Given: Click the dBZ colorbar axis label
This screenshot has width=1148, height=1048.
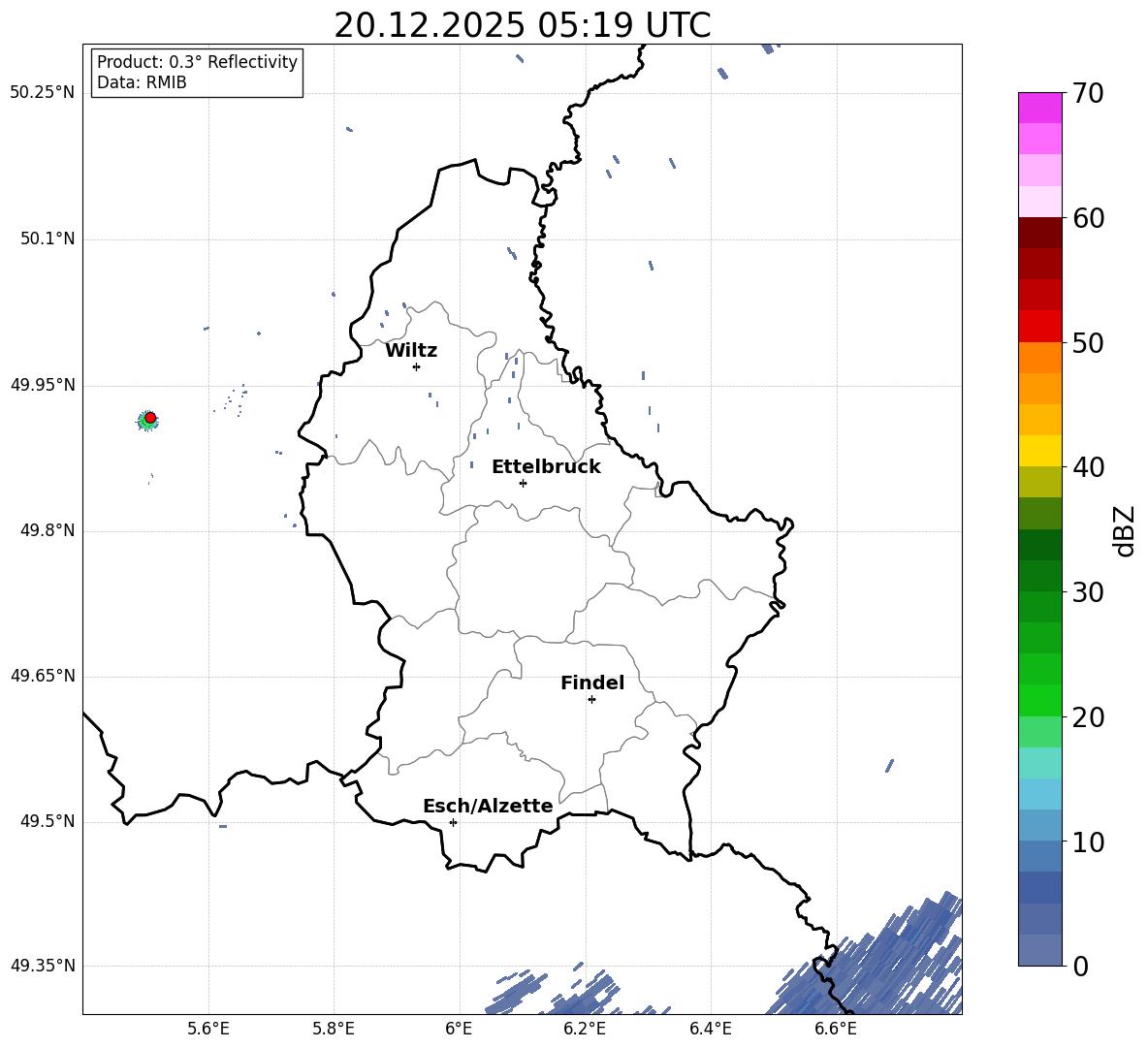Looking at the screenshot, I should click(x=1126, y=530).
